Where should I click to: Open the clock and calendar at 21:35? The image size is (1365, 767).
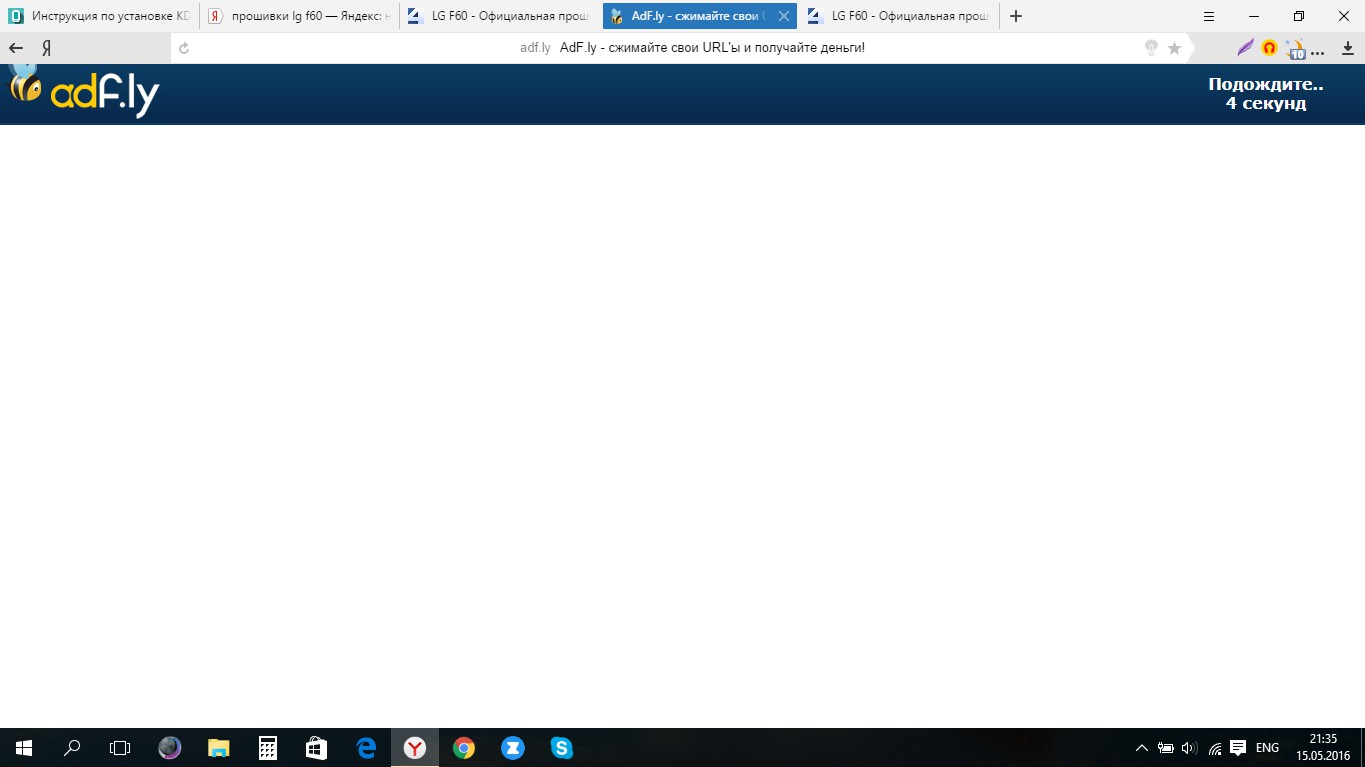point(1323,747)
